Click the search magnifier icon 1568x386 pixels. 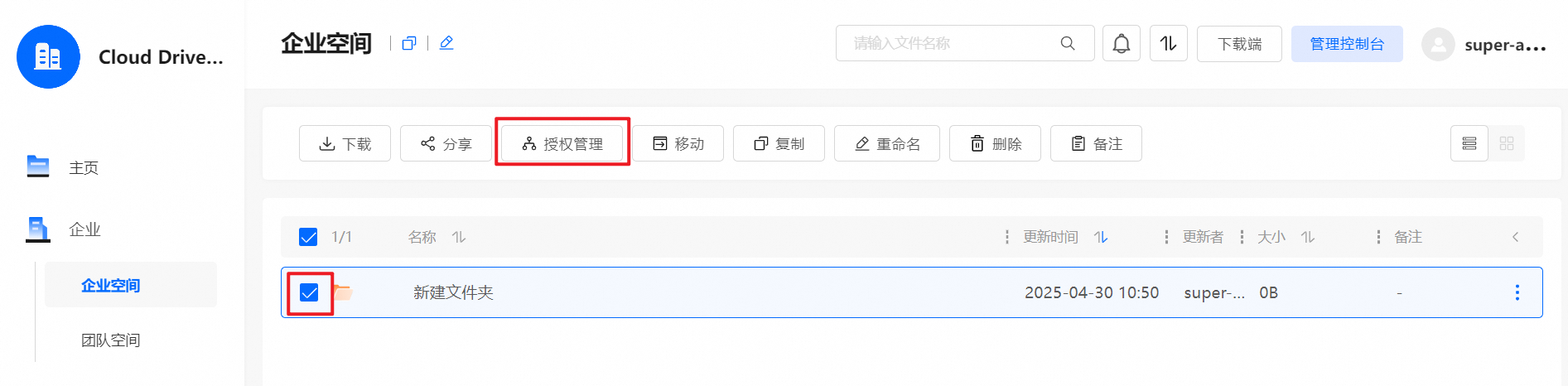[x=1068, y=43]
